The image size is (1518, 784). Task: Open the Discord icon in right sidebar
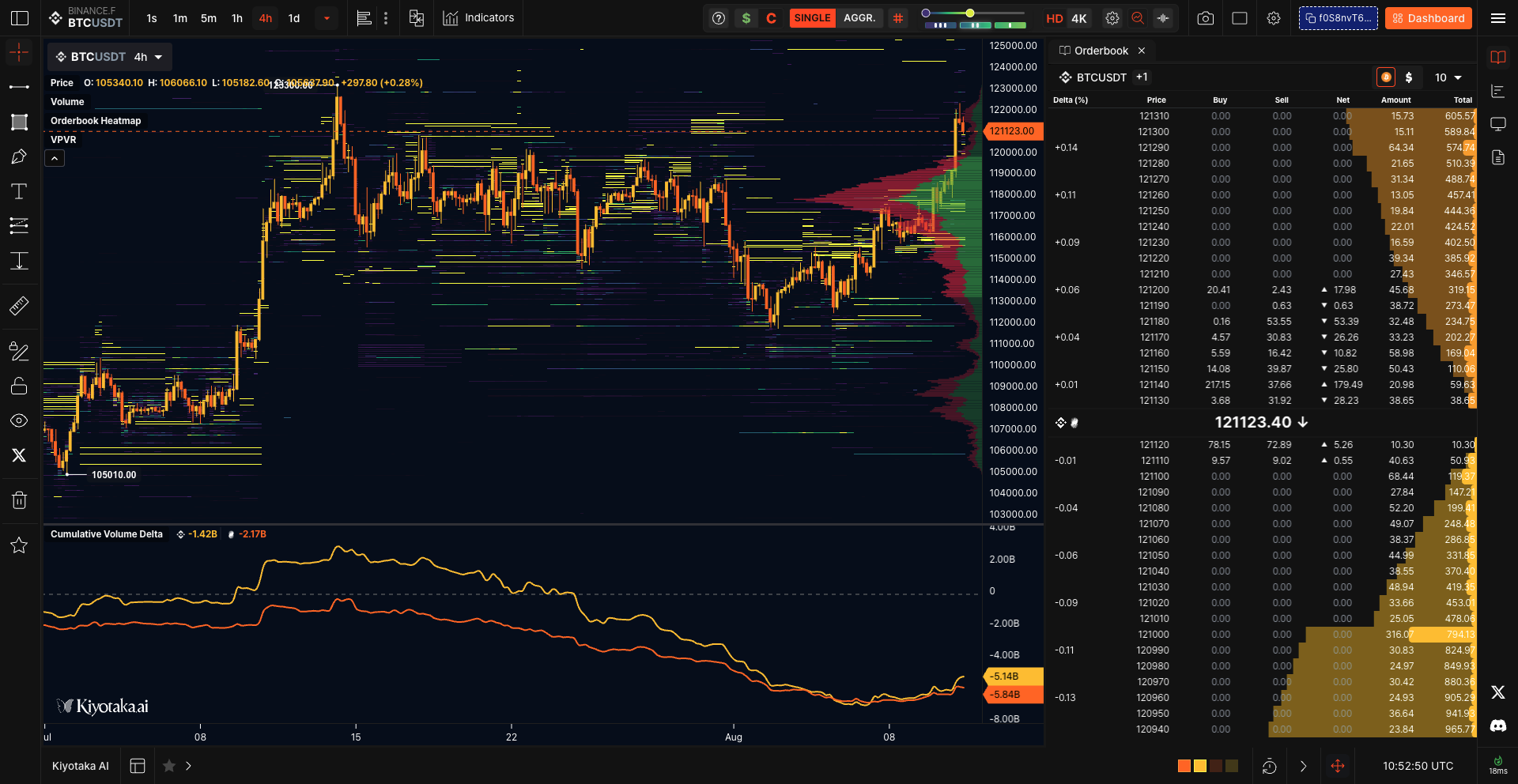pos(1497,726)
